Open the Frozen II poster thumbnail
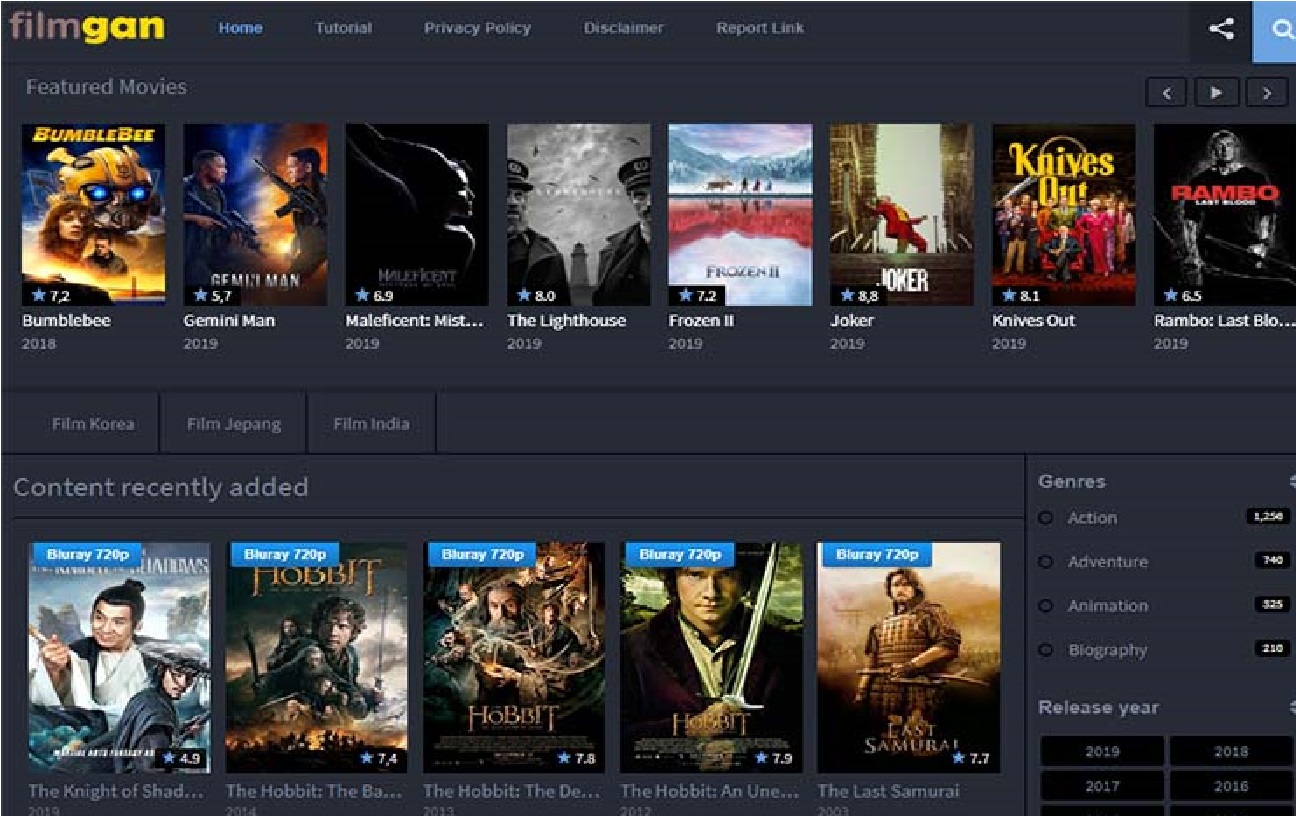 [740, 213]
